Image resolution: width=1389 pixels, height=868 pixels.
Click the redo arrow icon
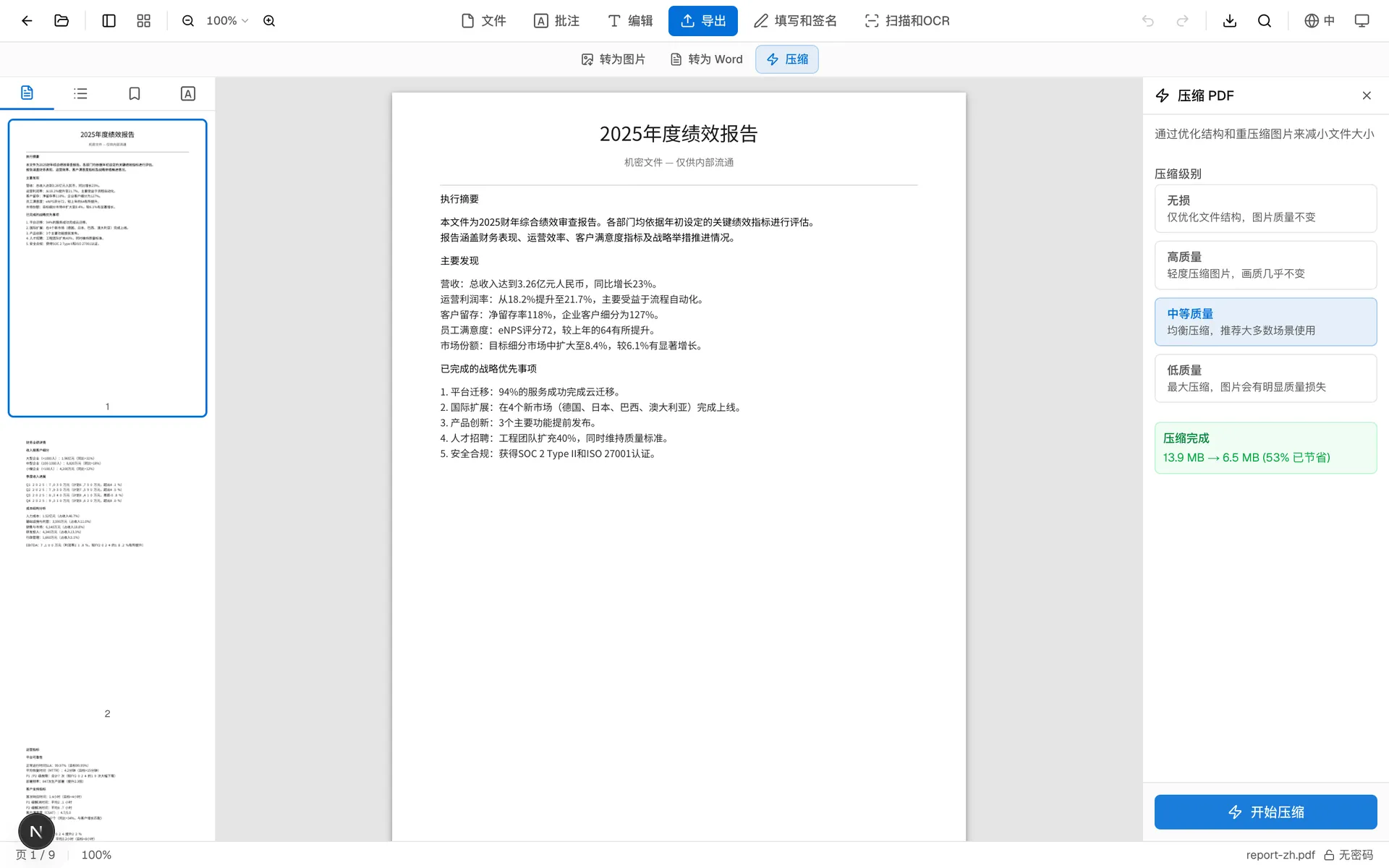pos(1183,21)
